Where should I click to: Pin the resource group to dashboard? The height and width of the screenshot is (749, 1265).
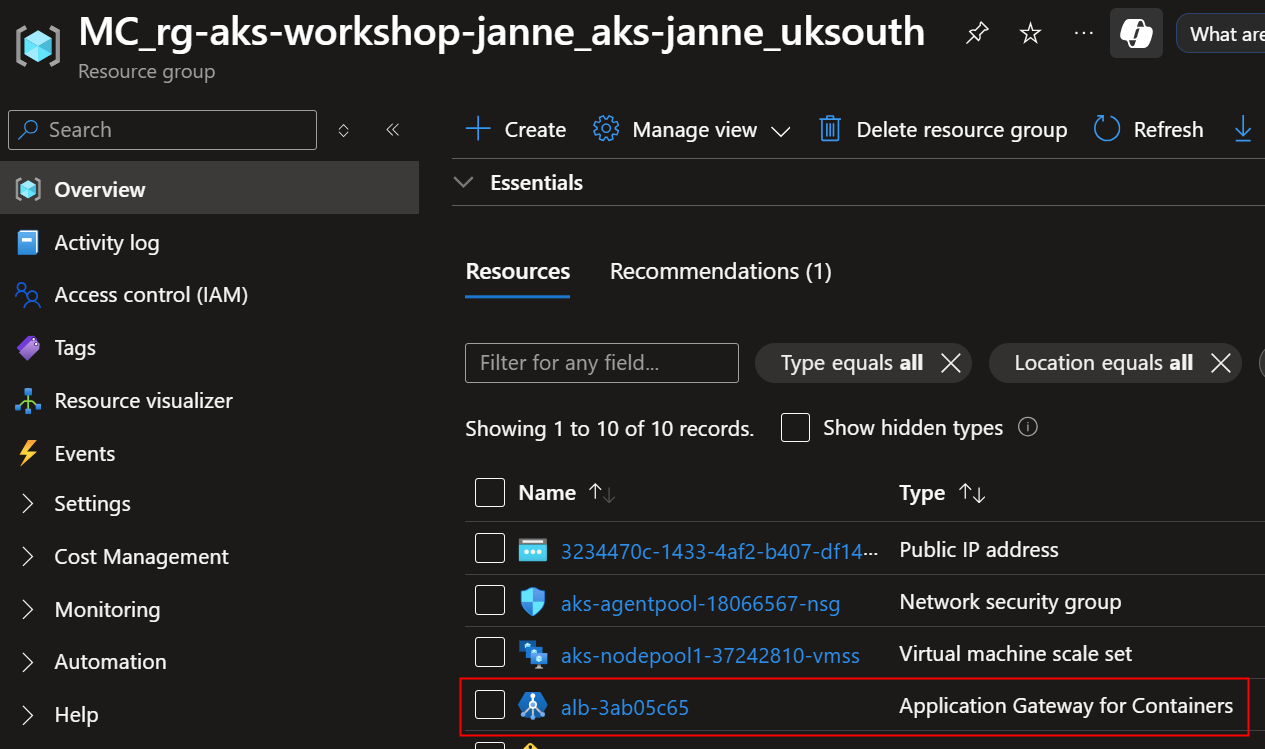pos(976,34)
